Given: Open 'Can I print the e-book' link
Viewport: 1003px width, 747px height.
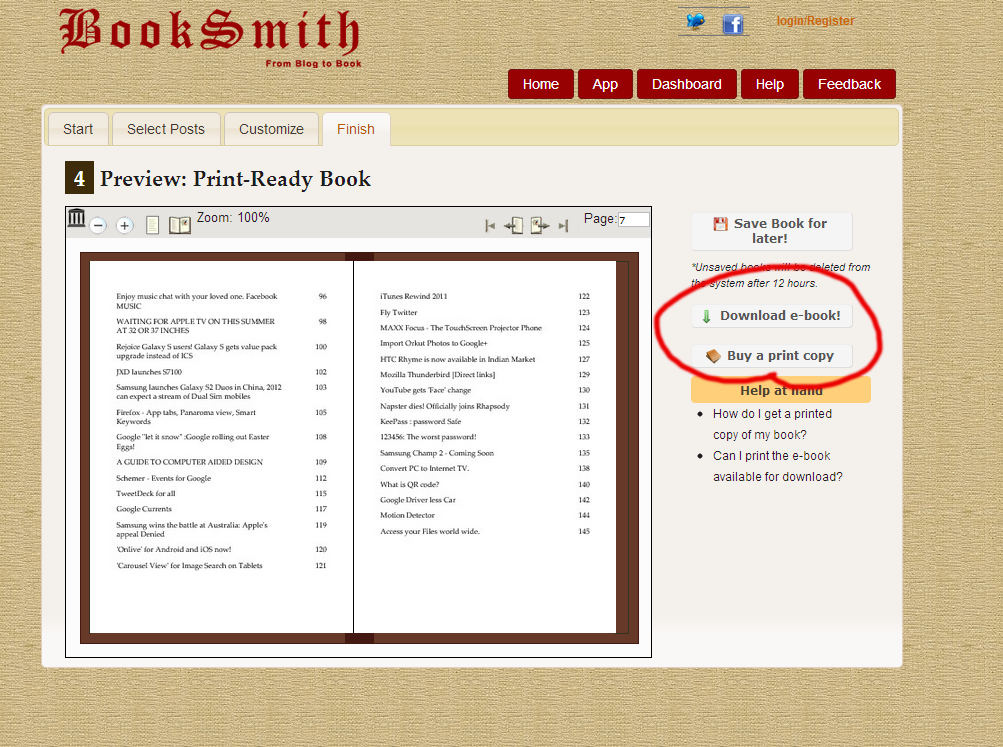Looking at the screenshot, I should tap(777, 466).
